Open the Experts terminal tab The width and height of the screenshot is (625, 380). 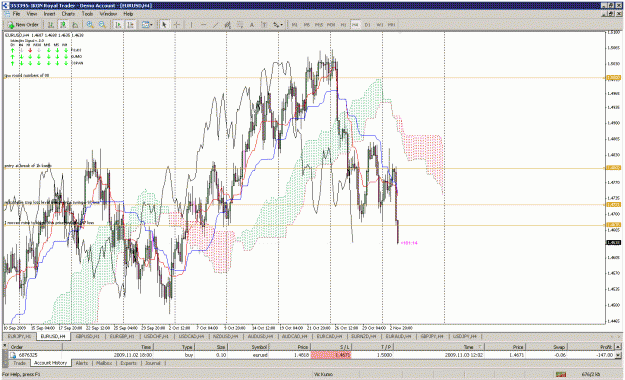point(129,363)
